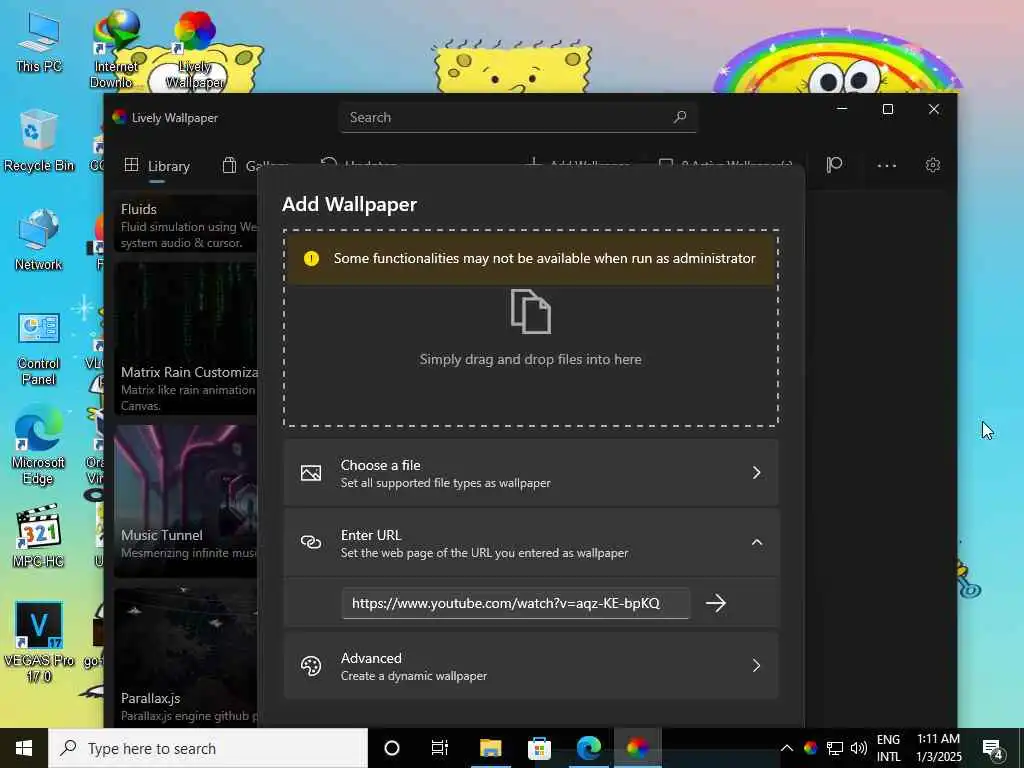The image size is (1024, 768).
Task: Switch to the Library tab
Action: [157, 166]
